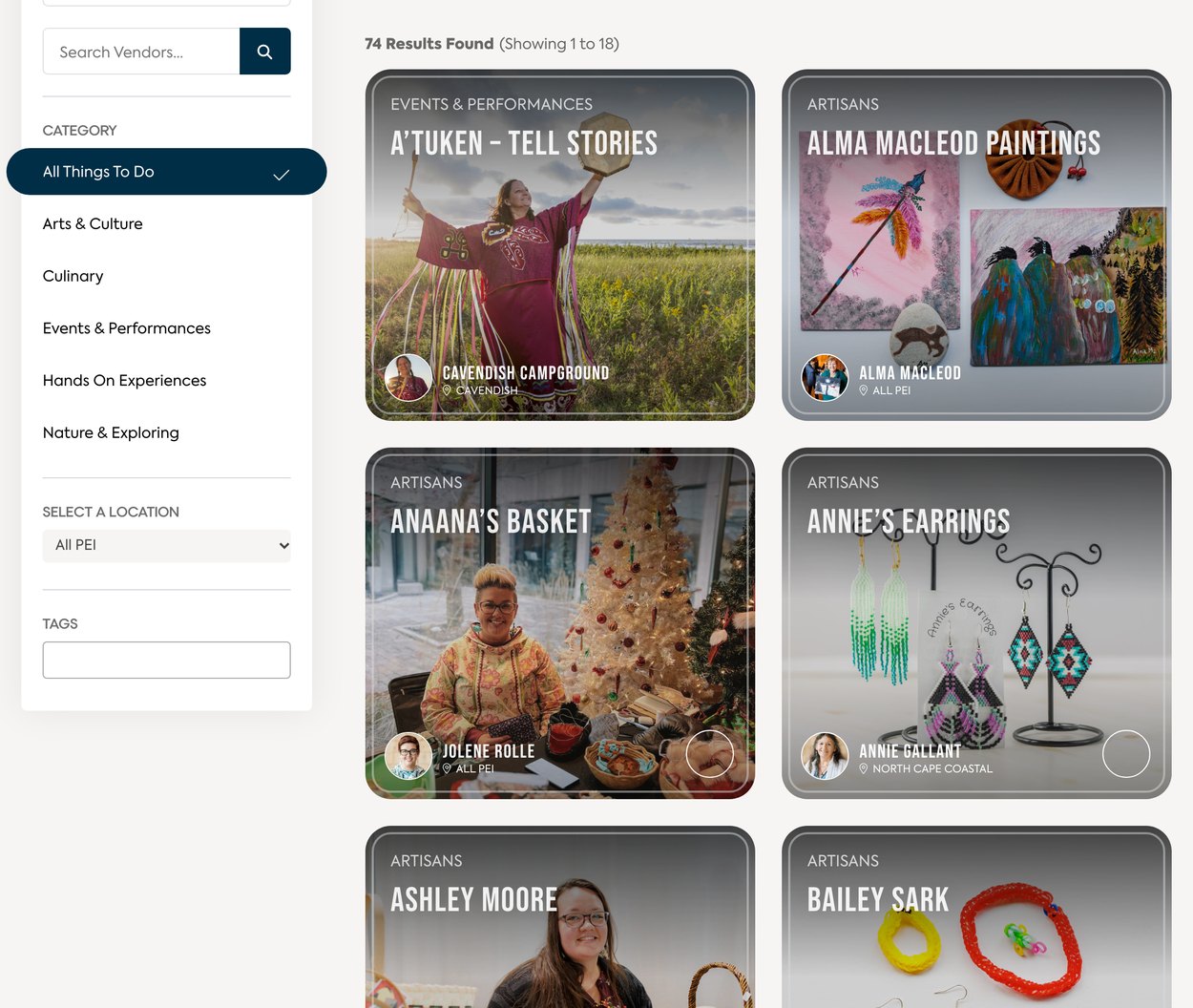Open the Anaana's Basket card
The image size is (1193, 1008).
pos(560,623)
